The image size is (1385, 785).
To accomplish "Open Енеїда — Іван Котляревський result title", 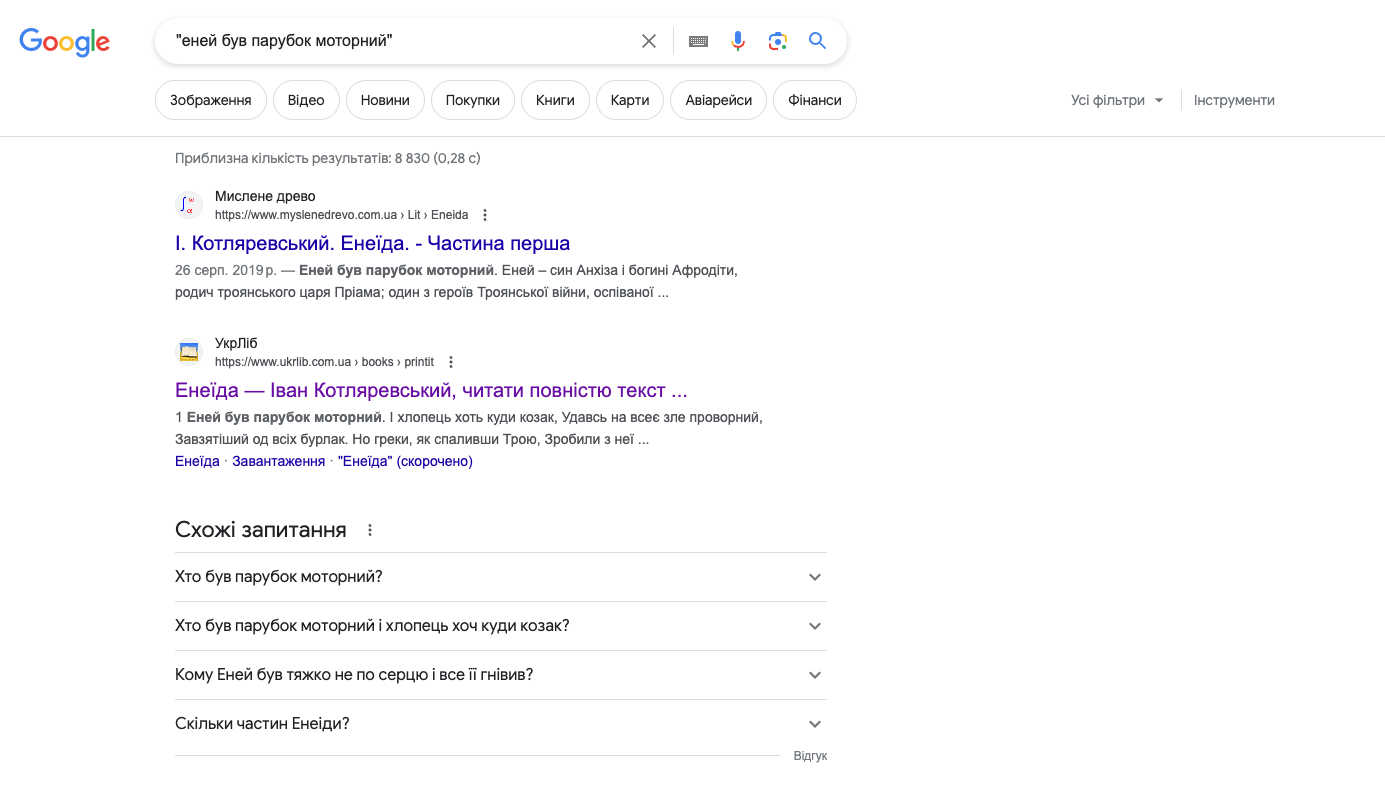I will click(x=431, y=390).
